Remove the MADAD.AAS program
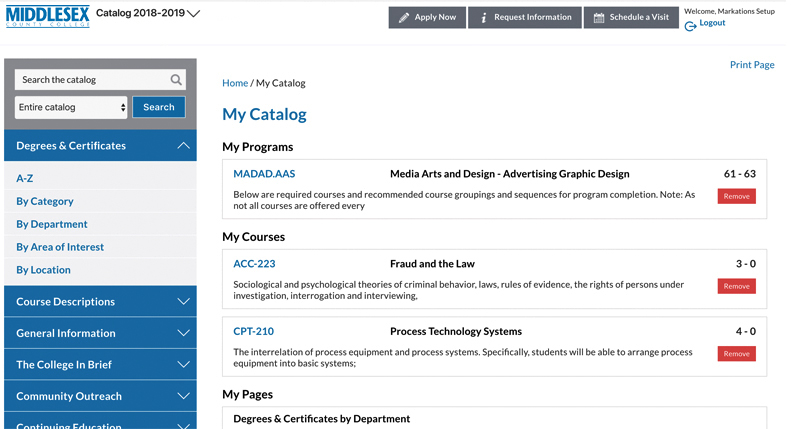Screen dimensions: 795x429 click(x=736, y=196)
